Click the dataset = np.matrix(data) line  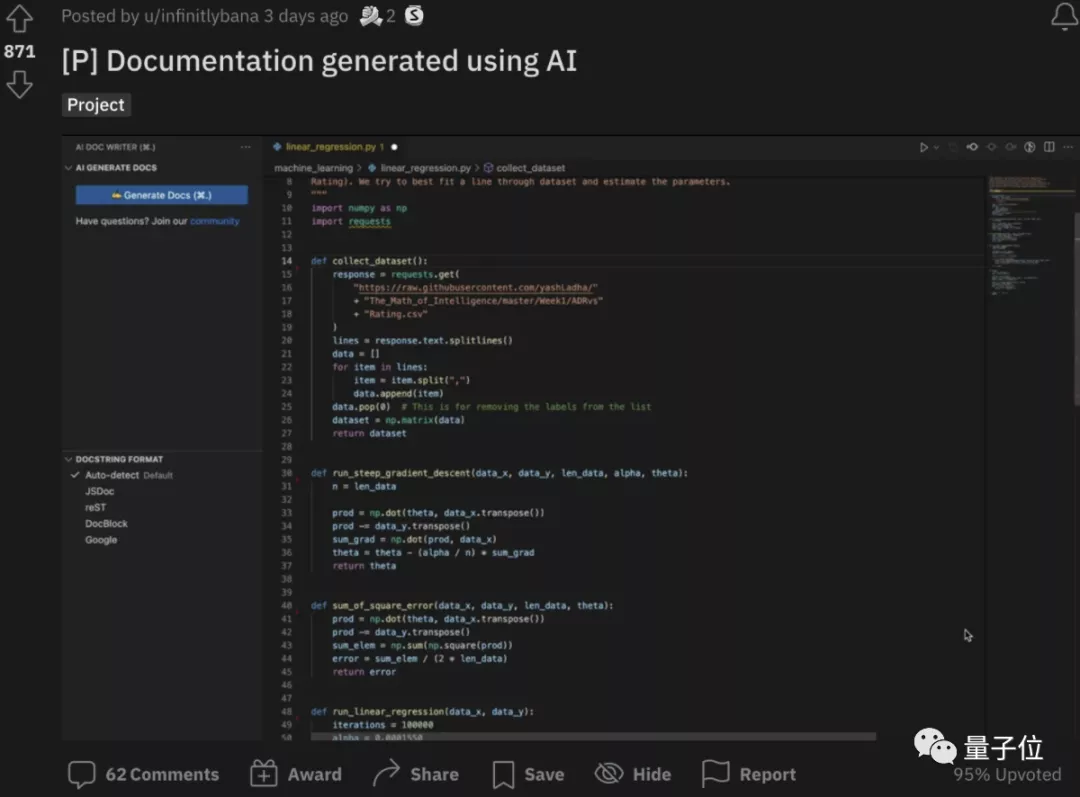[398, 420]
